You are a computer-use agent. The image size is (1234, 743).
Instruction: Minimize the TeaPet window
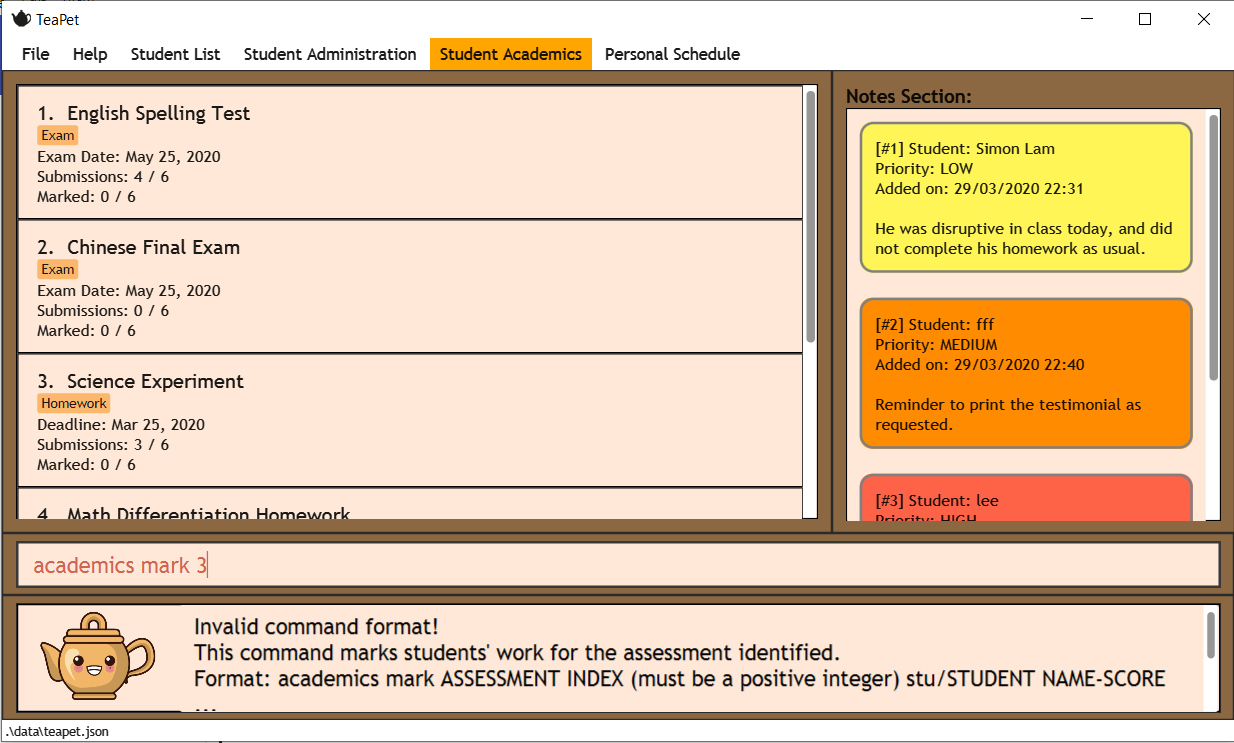[x=1088, y=19]
